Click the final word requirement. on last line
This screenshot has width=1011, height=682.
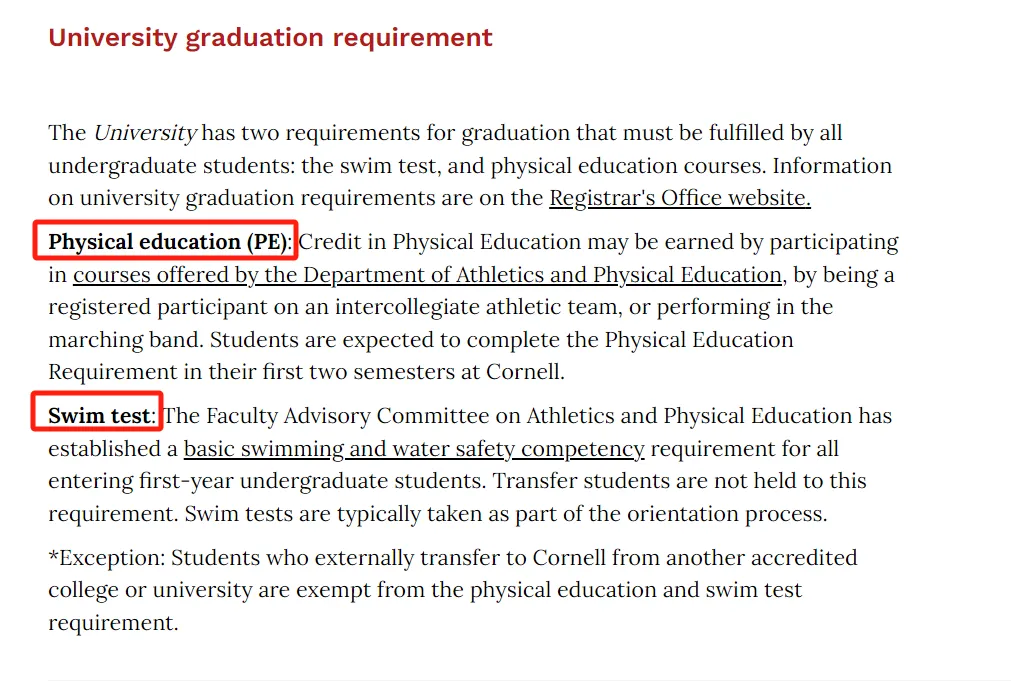(x=113, y=623)
